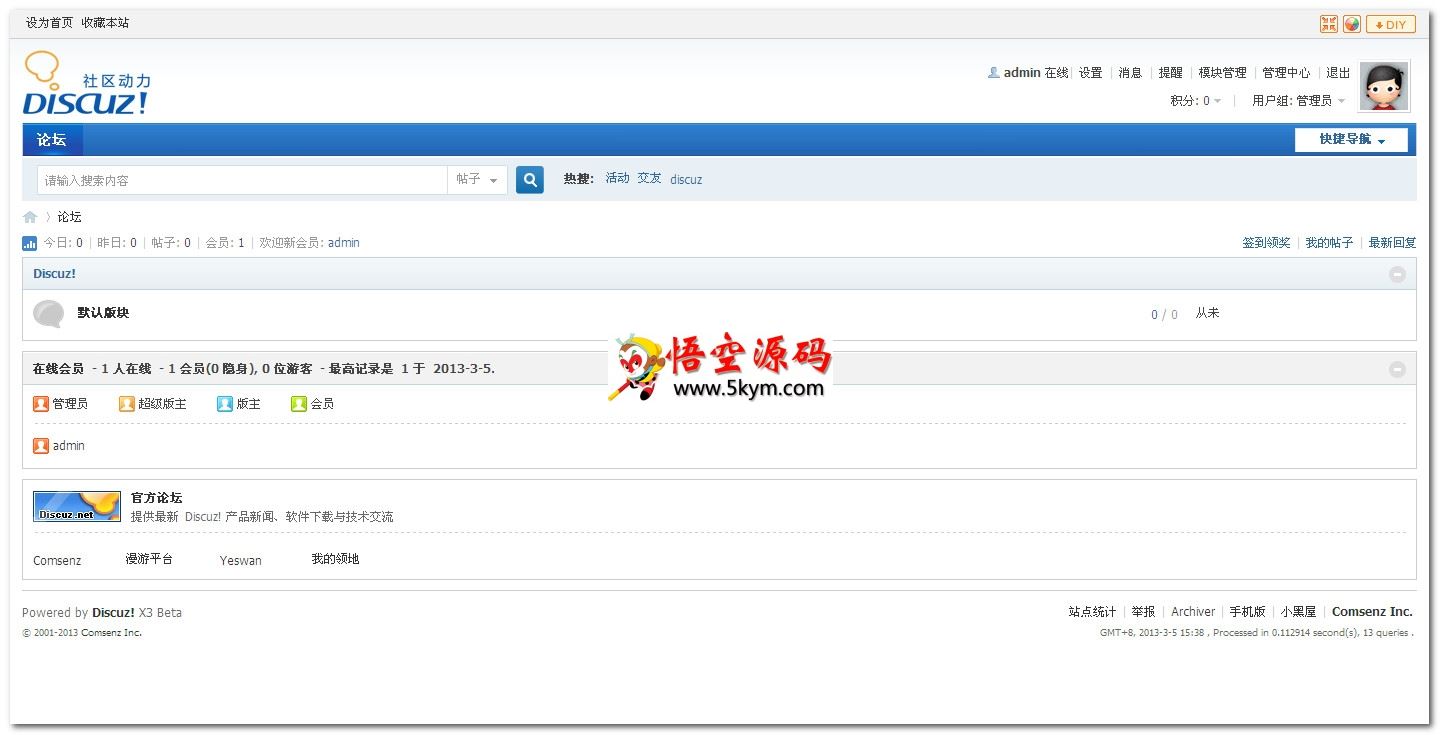1440x735 pixels.
Task: Click 在线会员 heading link
Action: [58, 369]
